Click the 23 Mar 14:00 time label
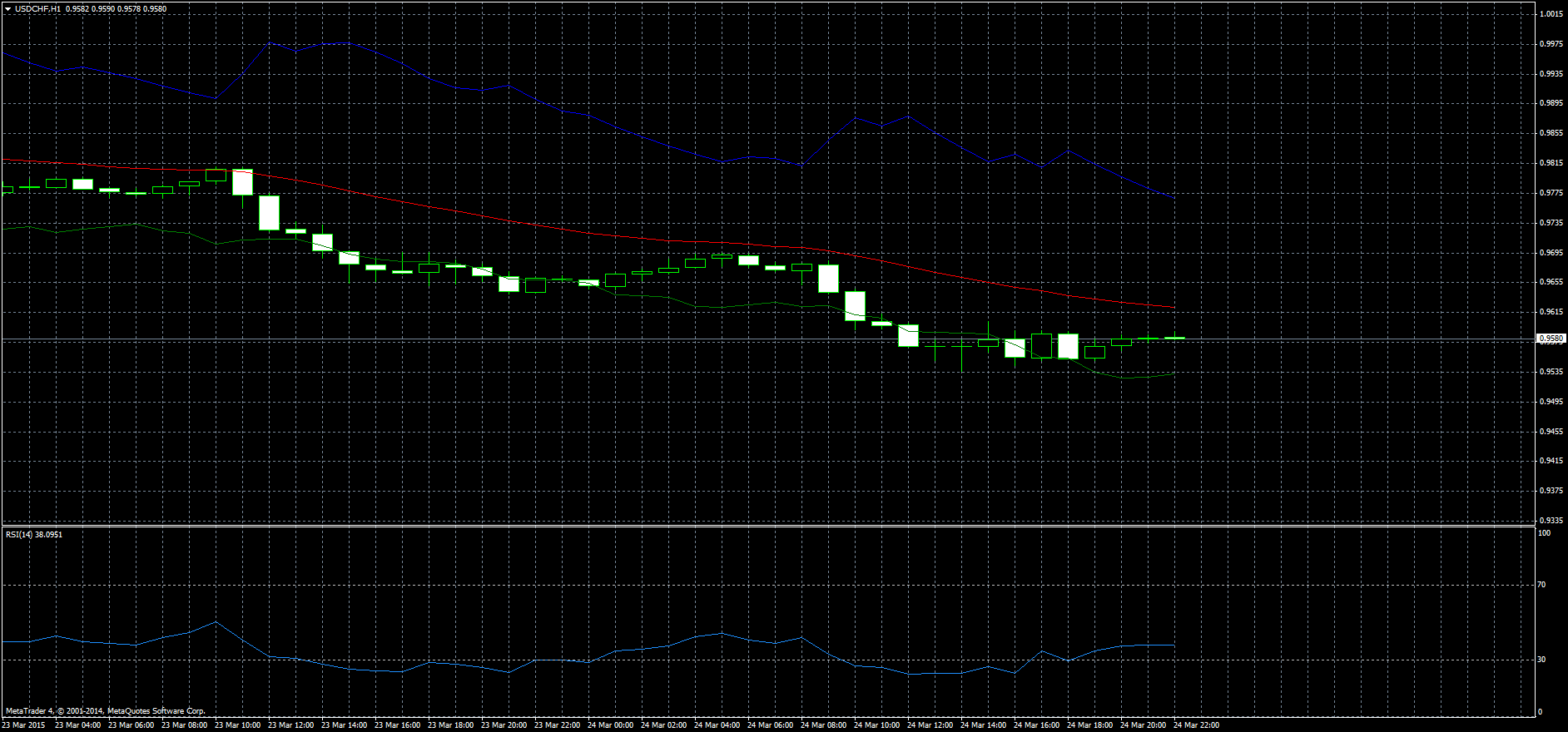Viewport: 1568px width, 732px height. pyautogui.click(x=344, y=725)
